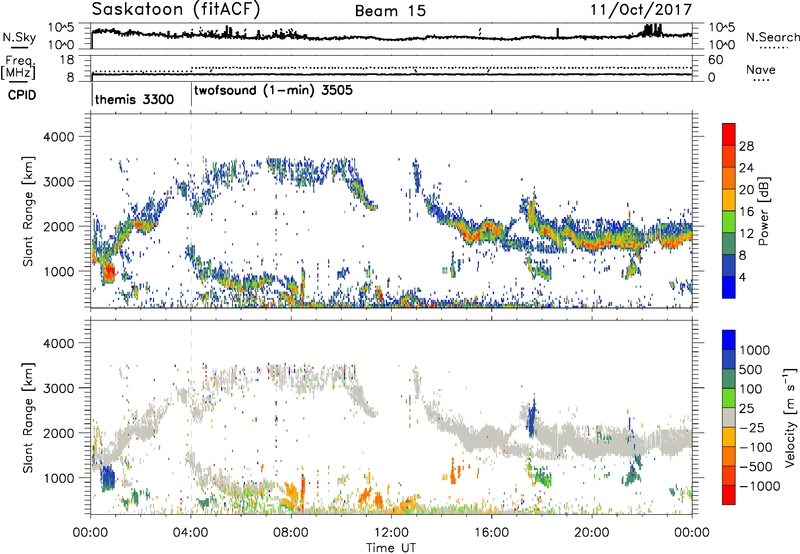Click the '12:00' time tick label
Screen dimensions: 800x554
pos(391,533)
